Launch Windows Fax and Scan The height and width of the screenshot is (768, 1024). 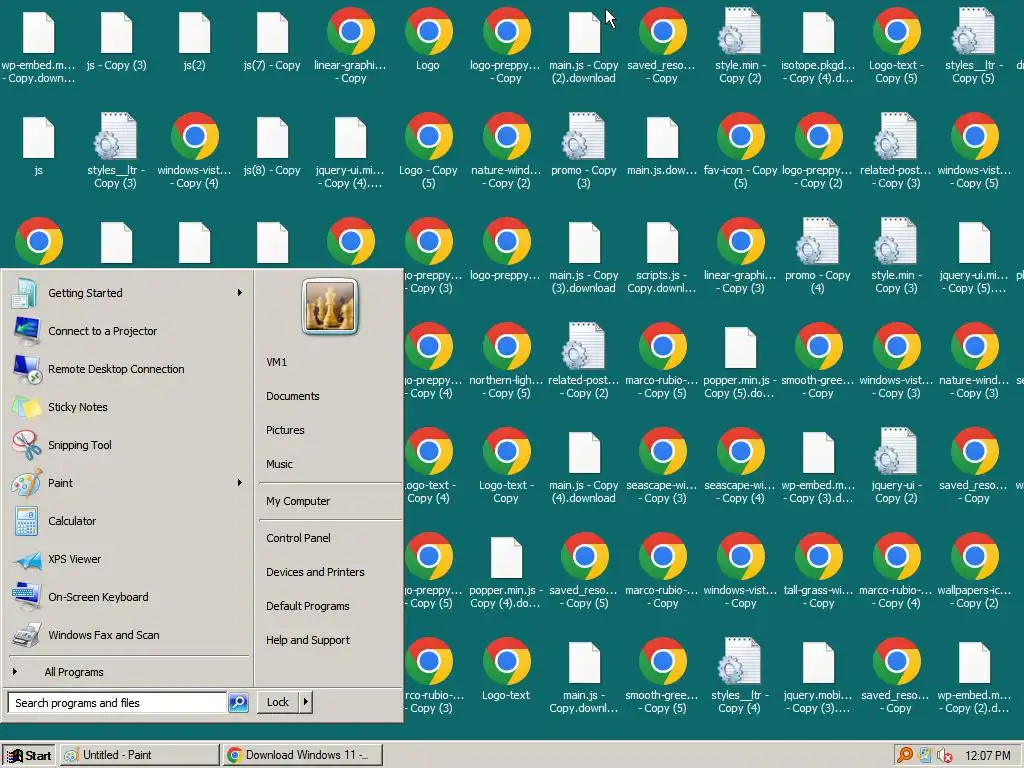pos(127,635)
